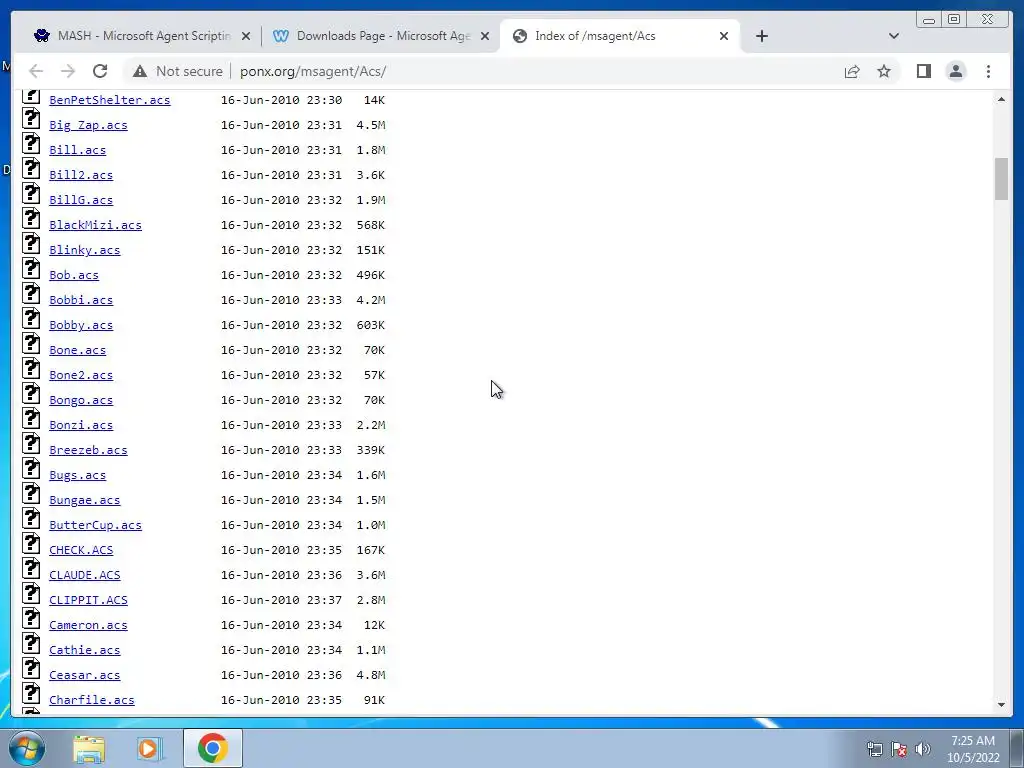Open a new tab with plus
The width and height of the screenshot is (1024, 768).
tap(761, 36)
